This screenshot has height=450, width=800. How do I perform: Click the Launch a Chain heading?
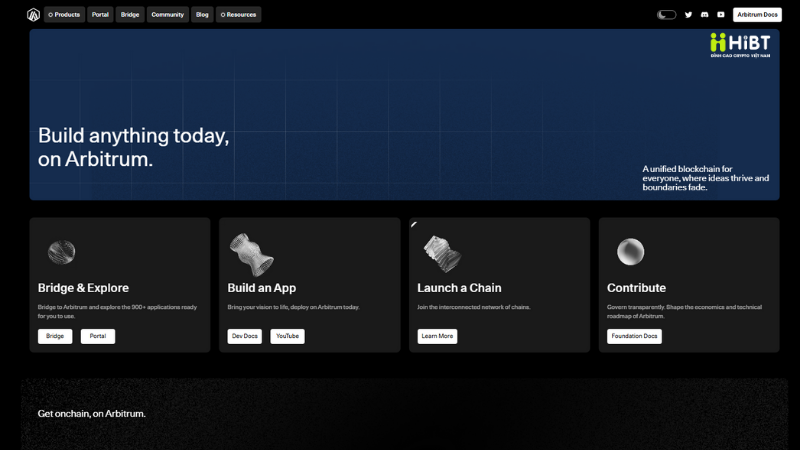pyautogui.click(x=459, y=288)
